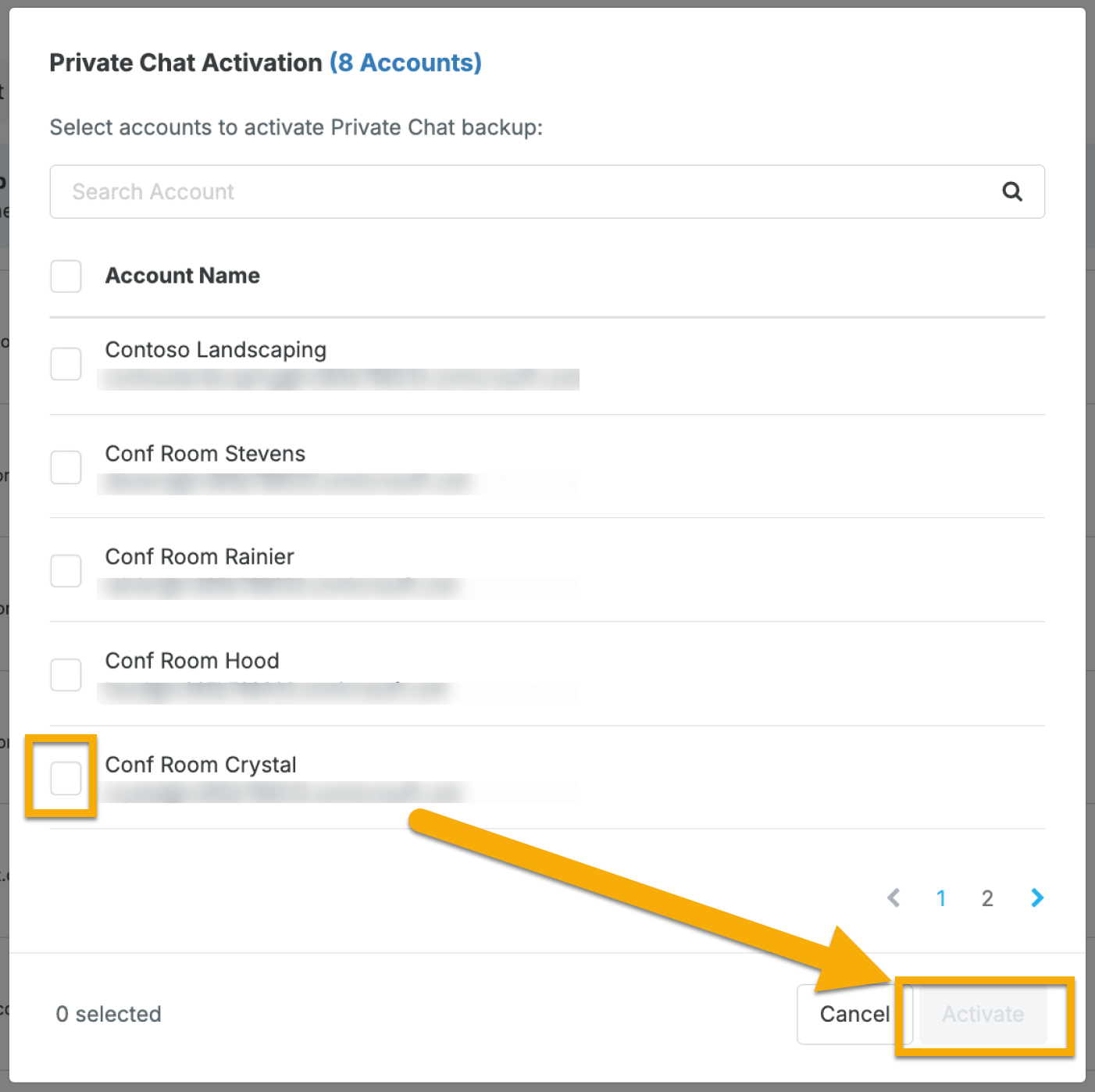Click the Conf Room Rainier row label

click(200, 557)
